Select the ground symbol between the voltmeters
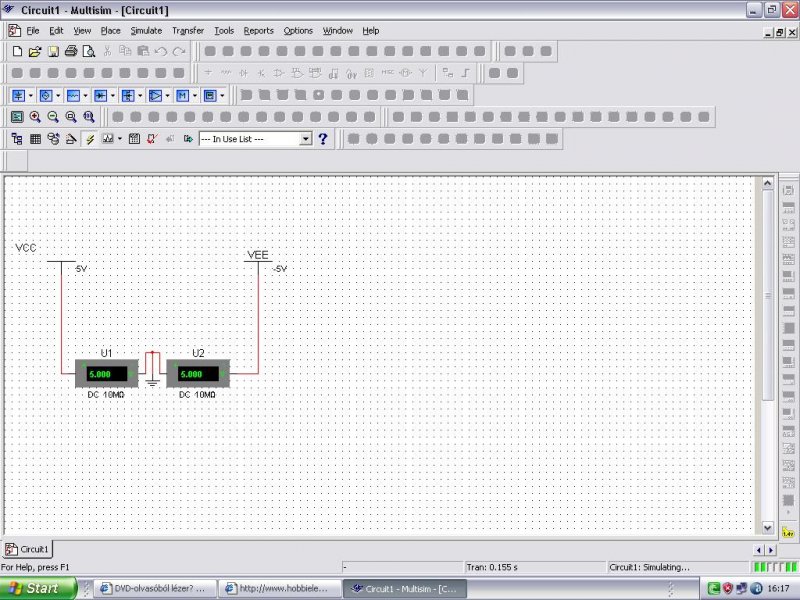Viewport: 800px width, 600px height. click(152, 382)
